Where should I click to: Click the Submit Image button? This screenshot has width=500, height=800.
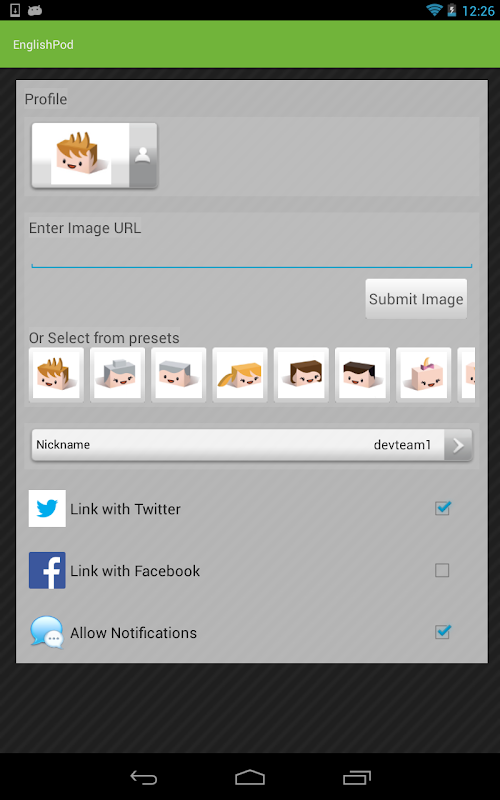point(416,299)
